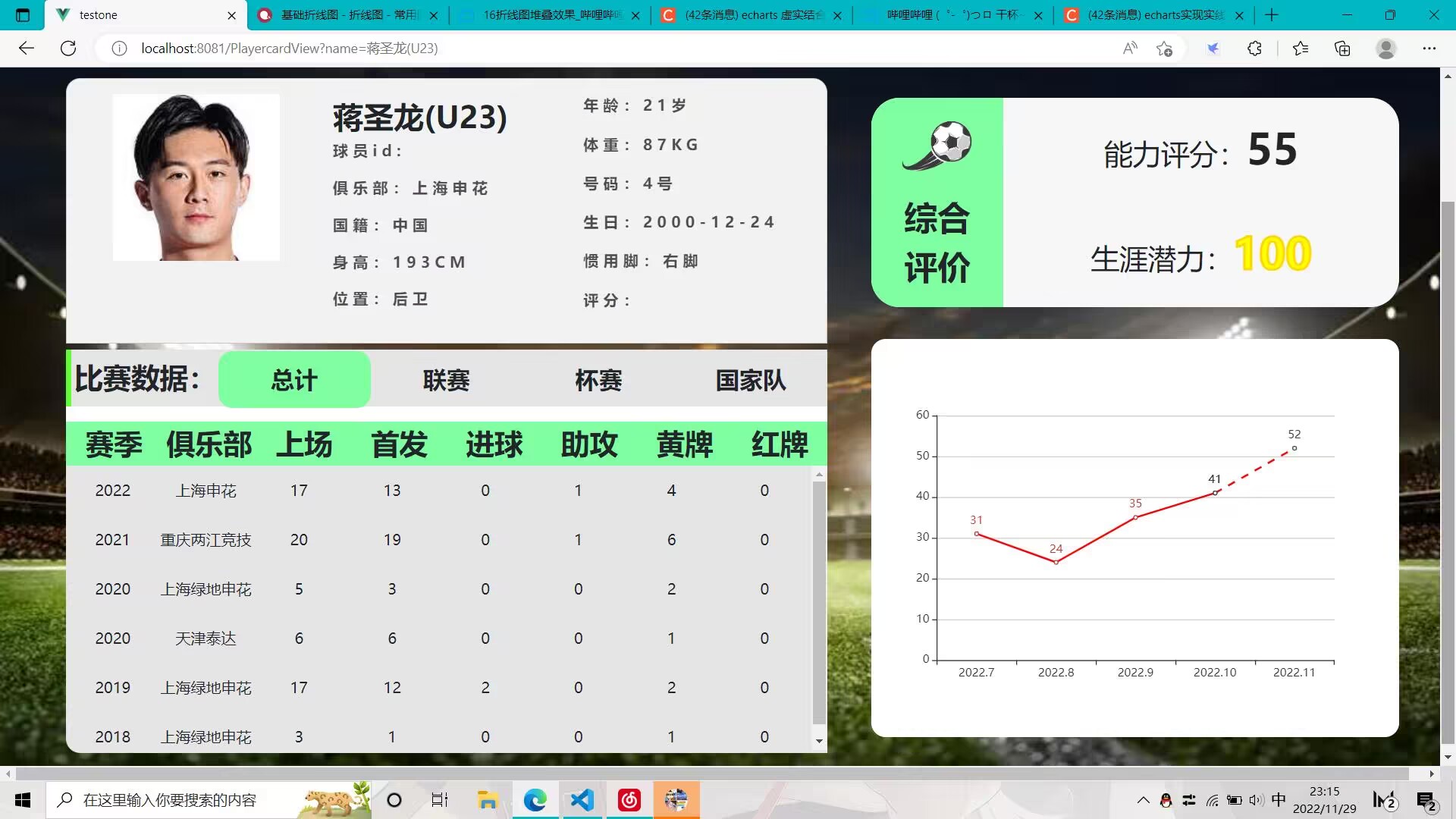Click the browser refresh icon
1456x819 pixels.
68,49
